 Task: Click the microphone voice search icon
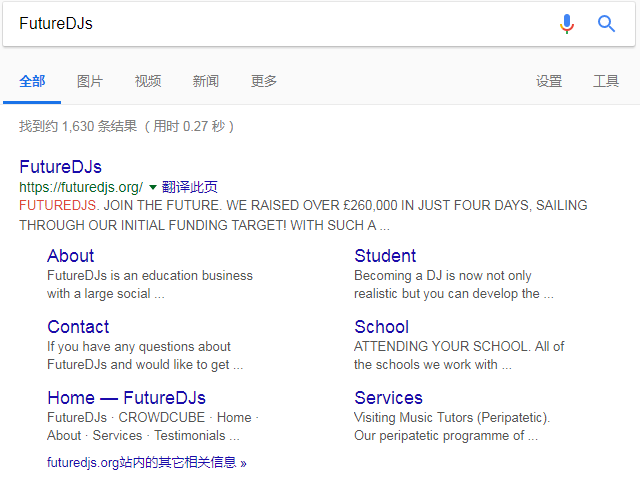pyautogui.click(x=567, y=24)
